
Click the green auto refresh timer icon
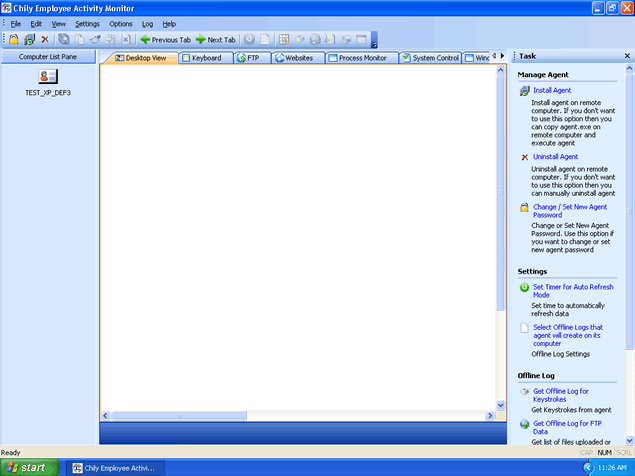[525, 287]
